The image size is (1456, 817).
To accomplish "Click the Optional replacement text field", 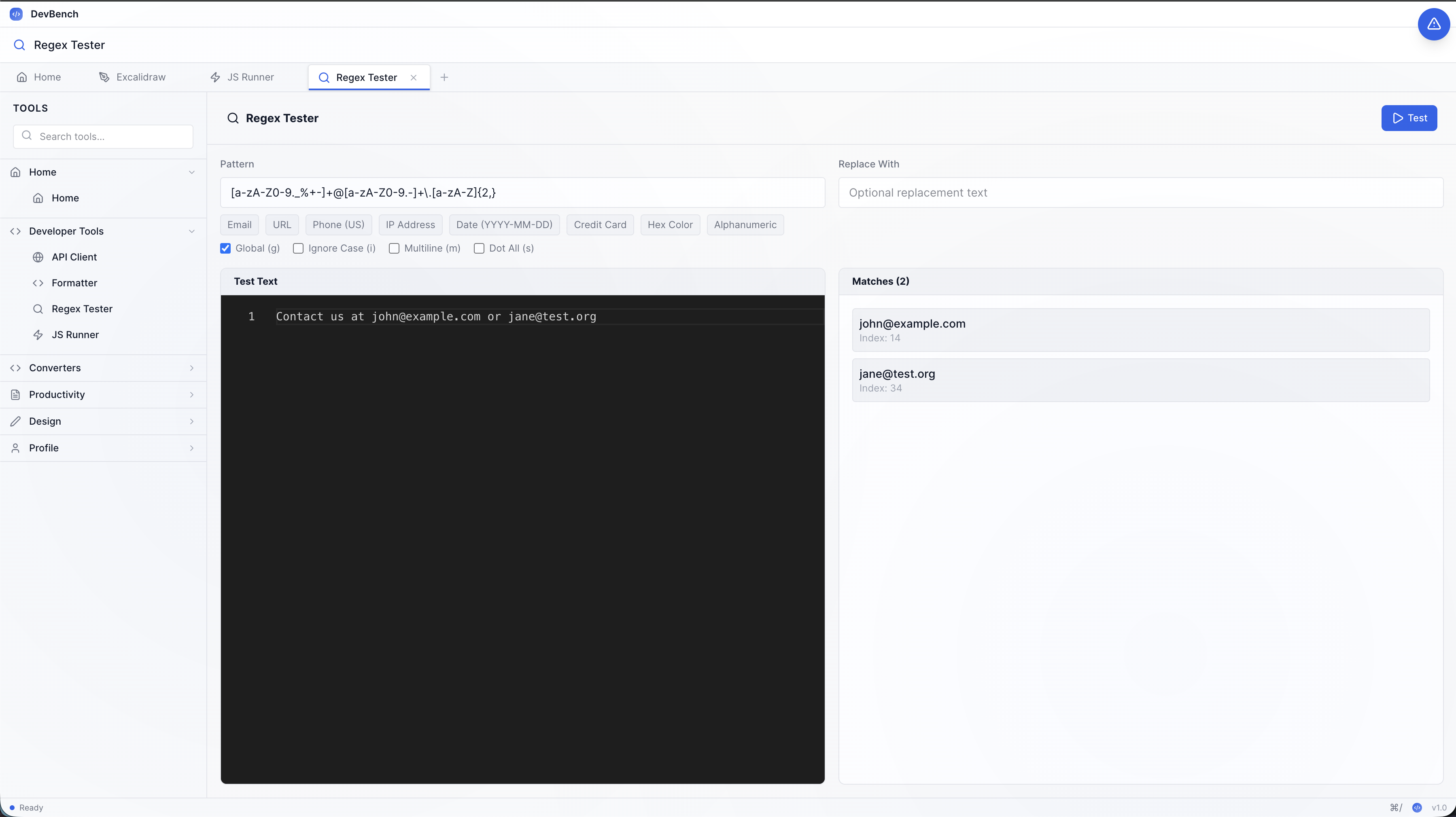I will pyautogui.click(x=1141, y=193).
